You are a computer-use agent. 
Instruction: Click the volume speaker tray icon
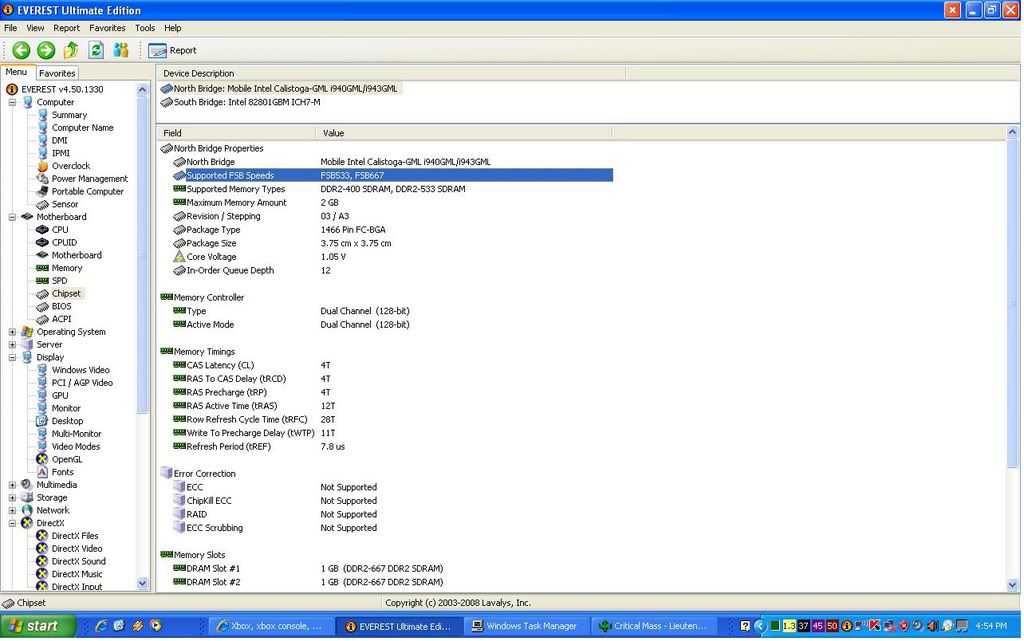pos(933,626)
